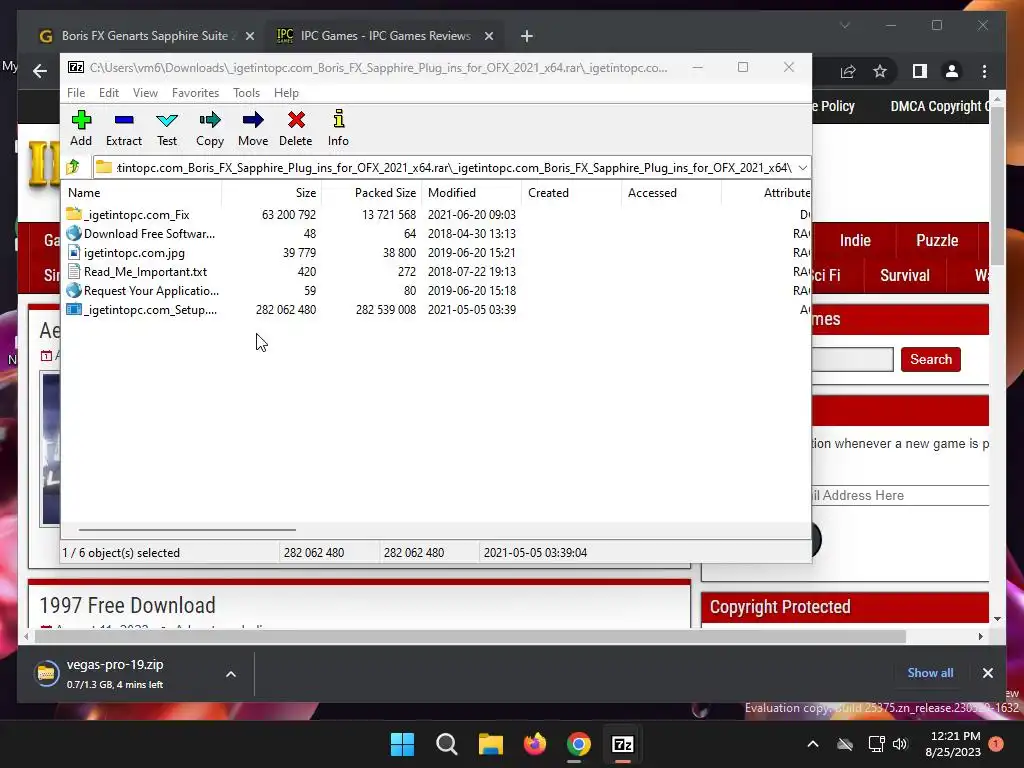Select the _igetintopc.com_Fix folder
Screen dimensions: 1024x768
click(136, 215)
